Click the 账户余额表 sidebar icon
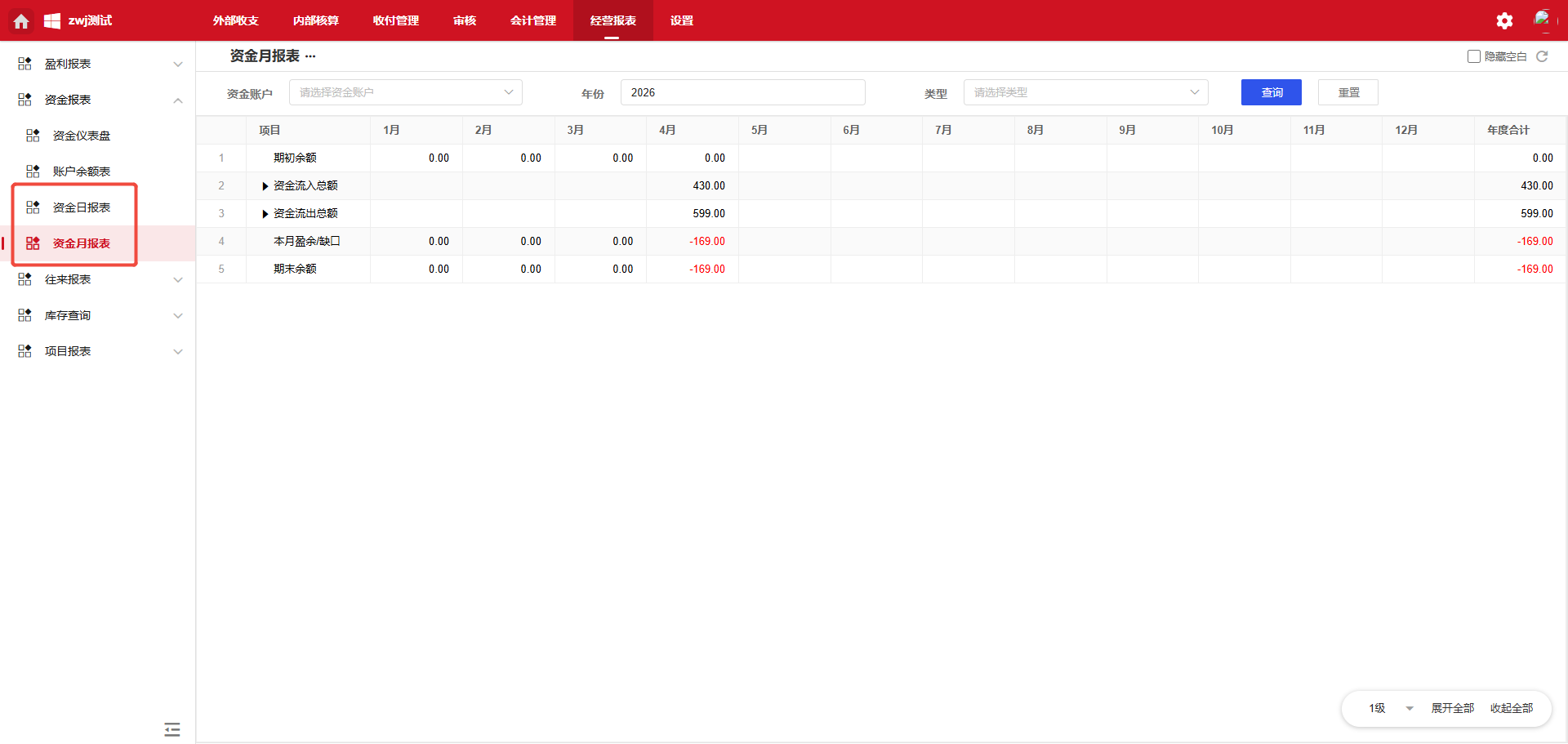 click(33, 172)
